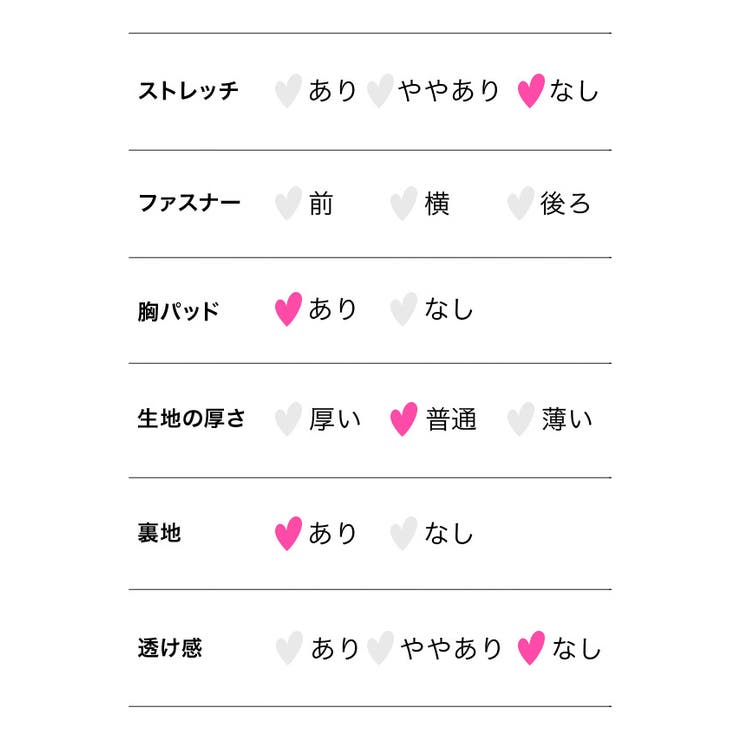Viewport: 740px width, 740px height.
Task: Click the pink heart beside ストレッチ なし
Action: coord(531,91)
